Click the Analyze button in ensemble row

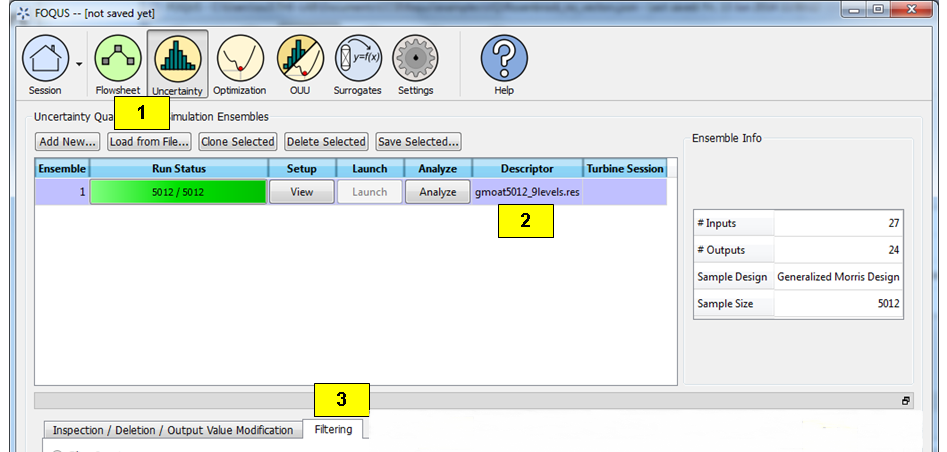438,192
